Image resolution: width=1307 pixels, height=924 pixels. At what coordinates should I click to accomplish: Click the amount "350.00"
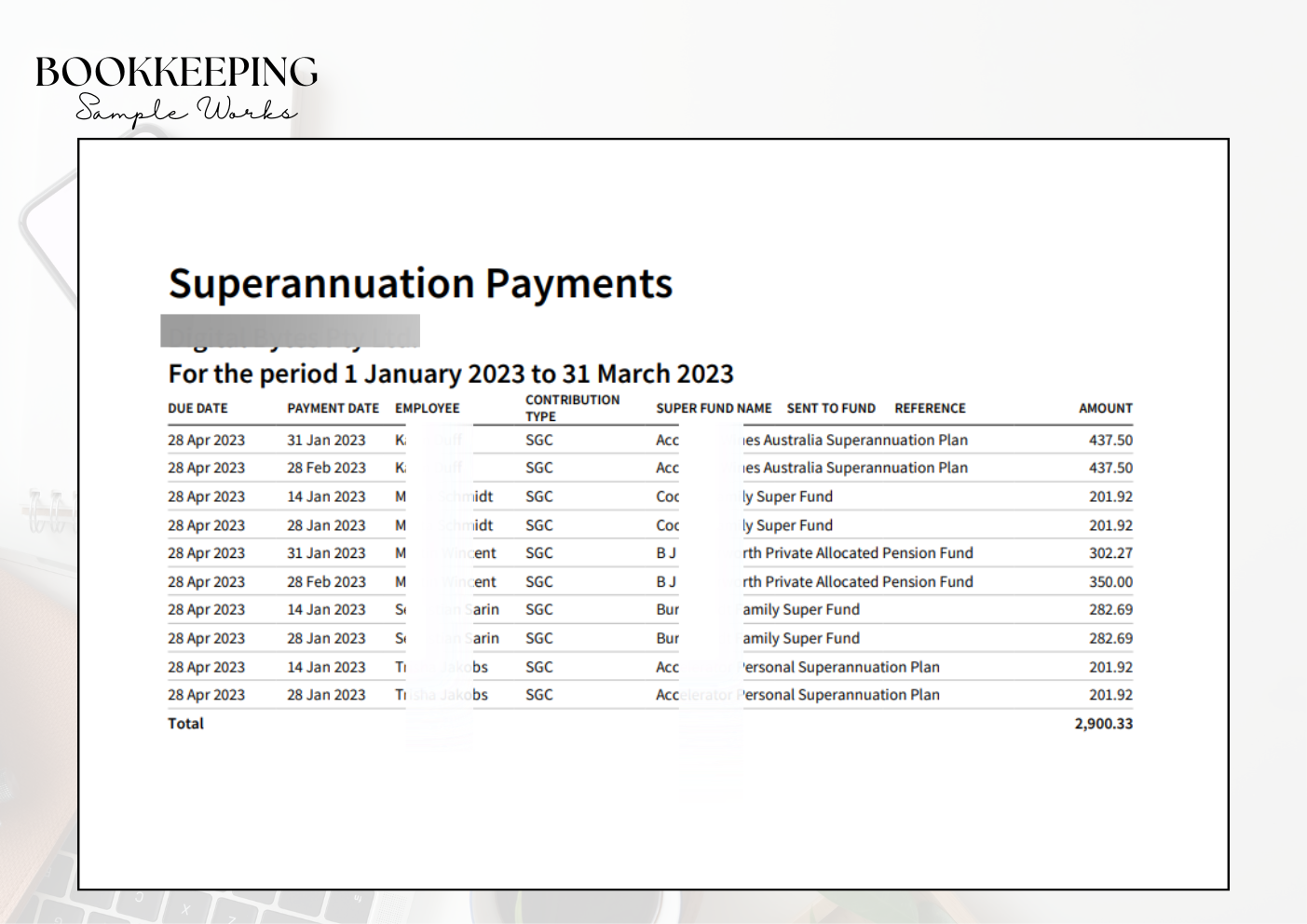pos(1111,582)
